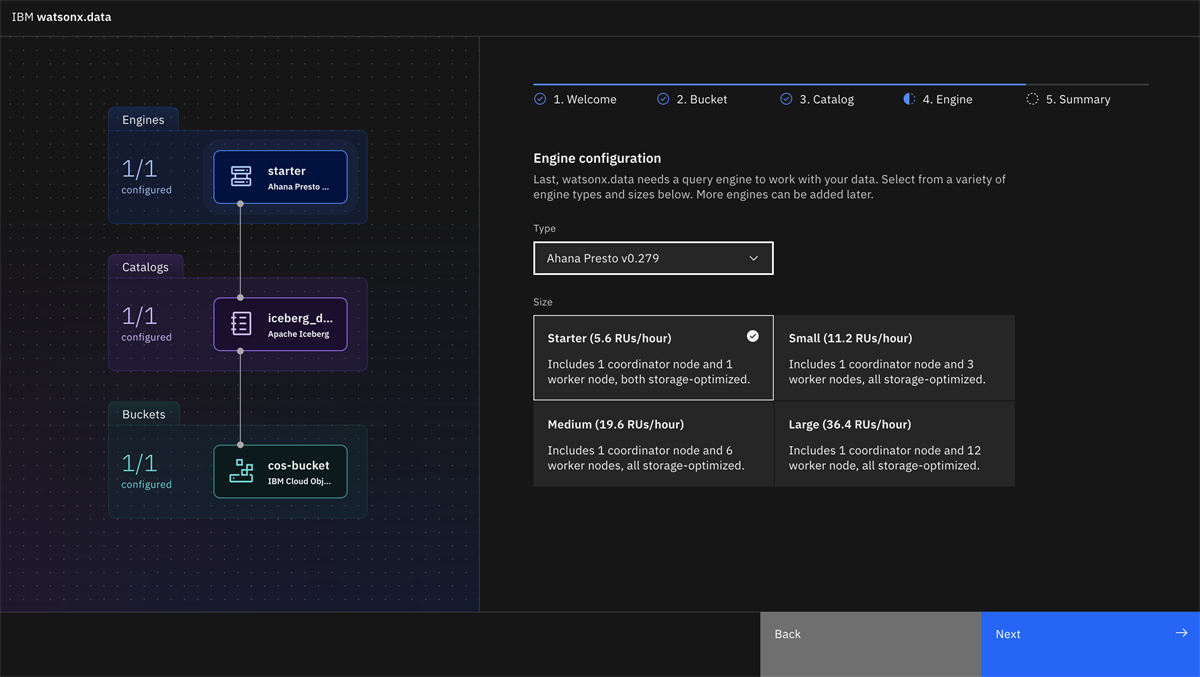Click the starter engine icon

[x=241, y=177]
